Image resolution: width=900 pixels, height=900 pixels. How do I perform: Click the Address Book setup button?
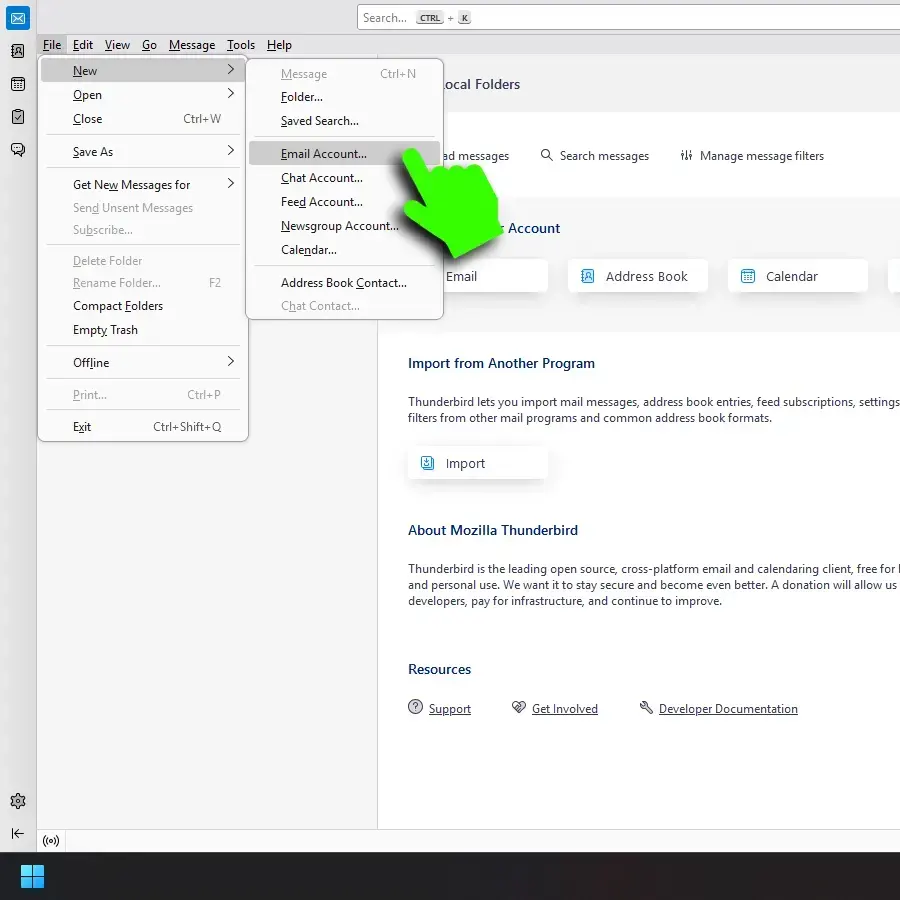pos(637,277)
